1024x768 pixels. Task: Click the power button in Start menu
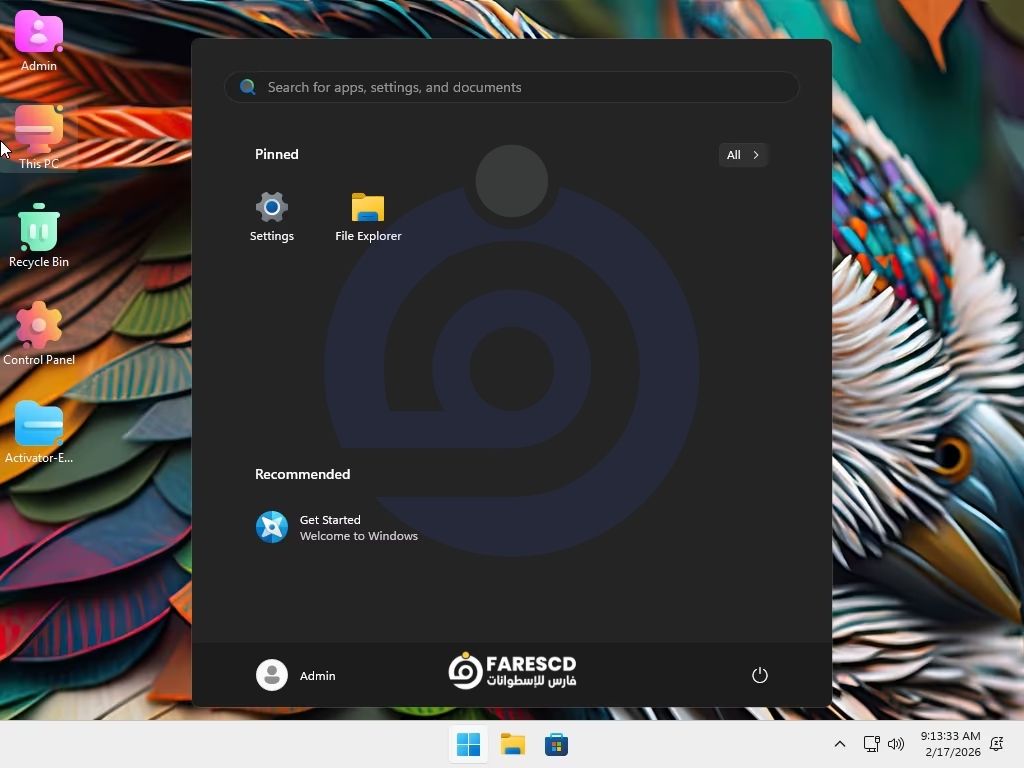pyautogui.click(x=759, y=675)
